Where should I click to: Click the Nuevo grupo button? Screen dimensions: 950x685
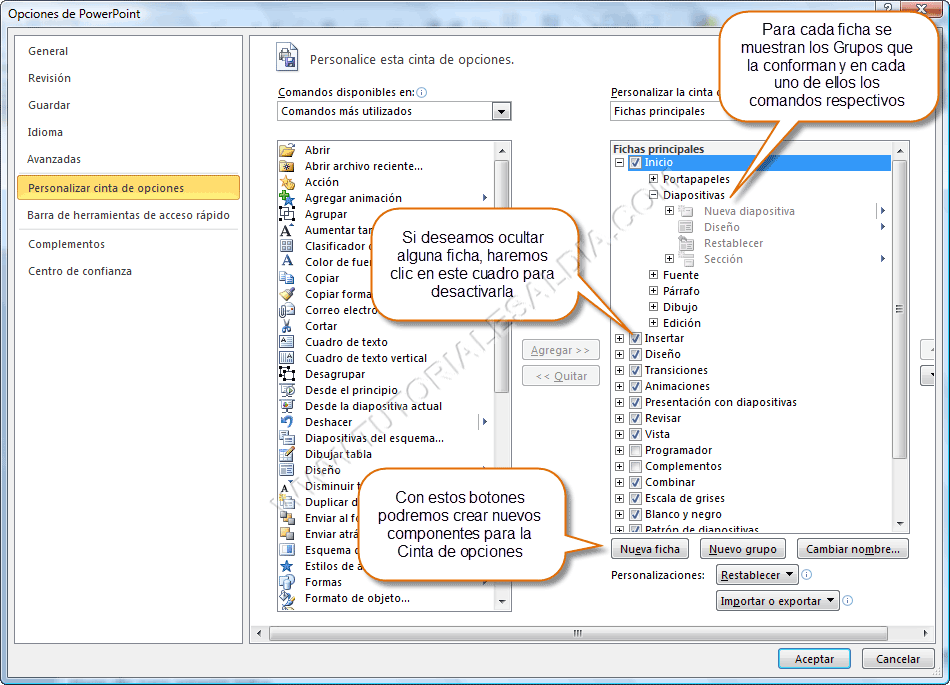pos(743,549)
